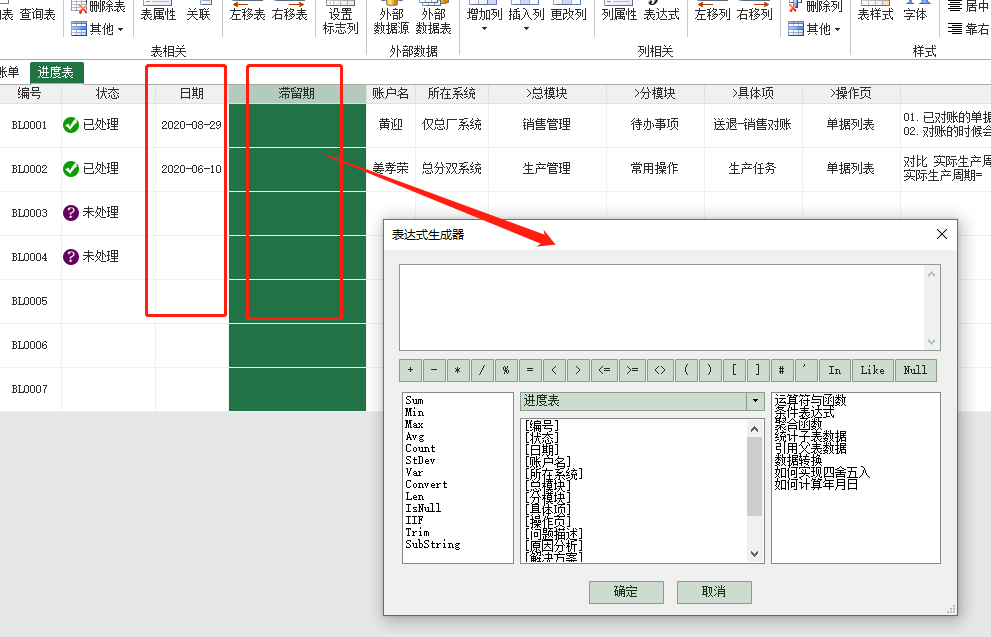Viewport: 991px width, 637px height.
Task: Switch to the 进度表 tab
Action: click(x=56, y=73)
